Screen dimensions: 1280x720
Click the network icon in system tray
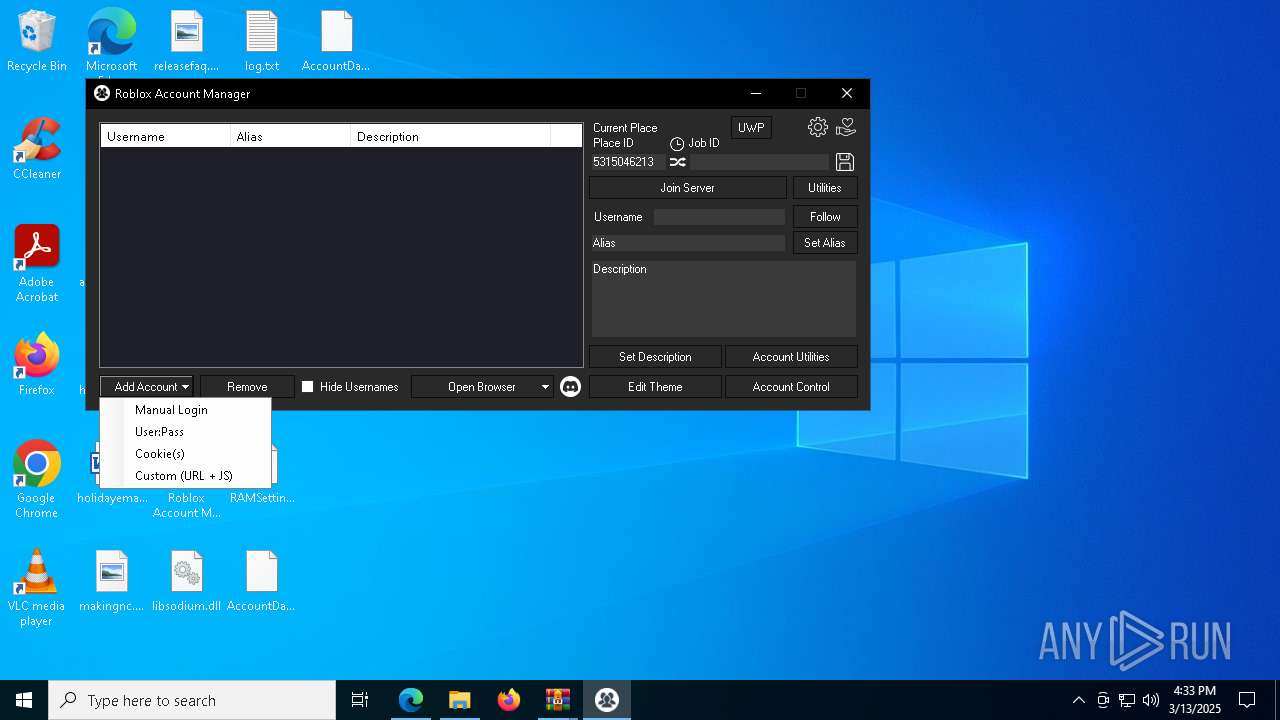[x=1127, y=700]
